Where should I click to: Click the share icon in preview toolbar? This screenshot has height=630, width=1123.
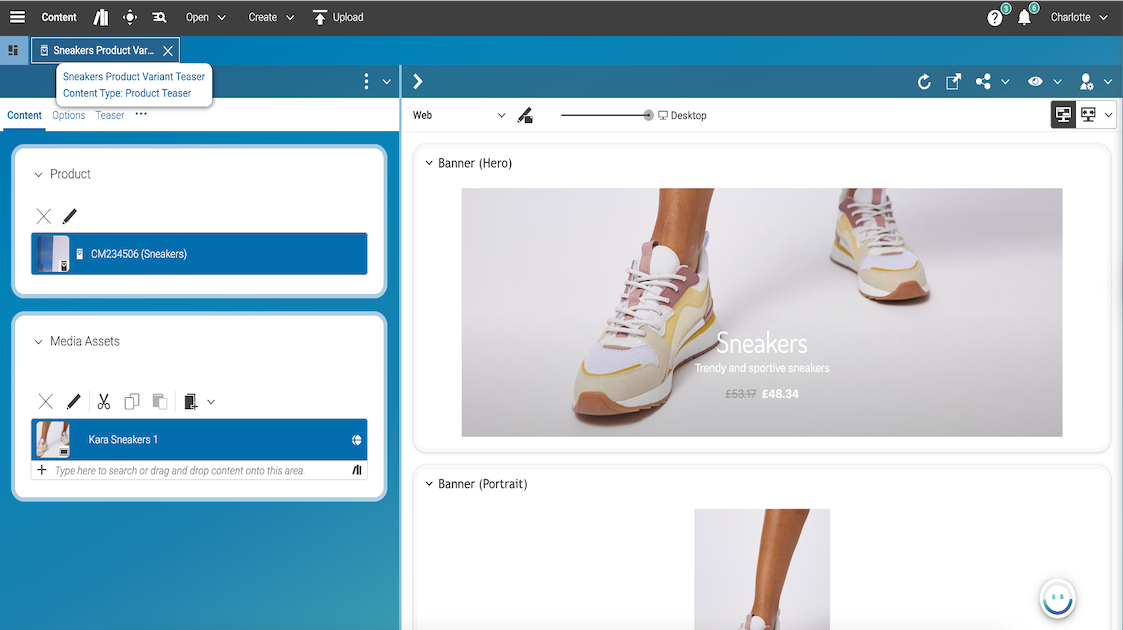point(984,82)
